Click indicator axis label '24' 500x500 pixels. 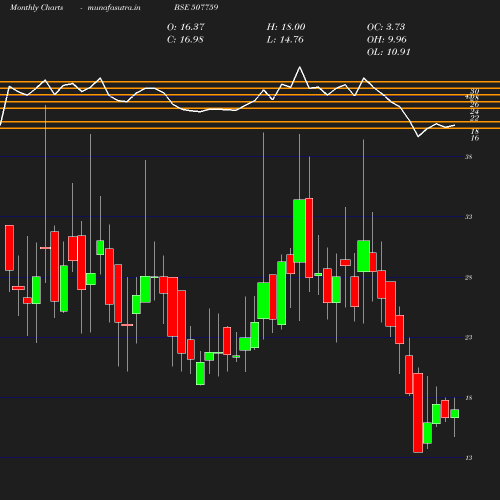pos(475,111)
